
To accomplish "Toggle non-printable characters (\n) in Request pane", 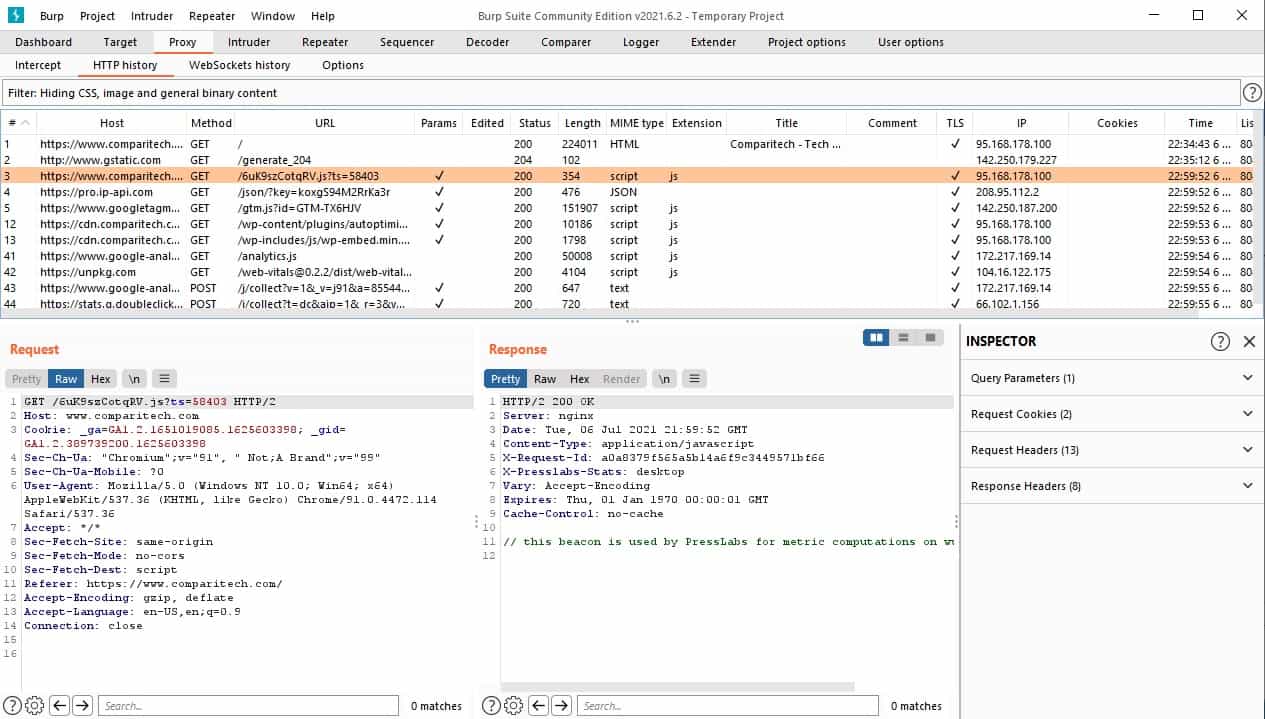I will coord(134,379).
